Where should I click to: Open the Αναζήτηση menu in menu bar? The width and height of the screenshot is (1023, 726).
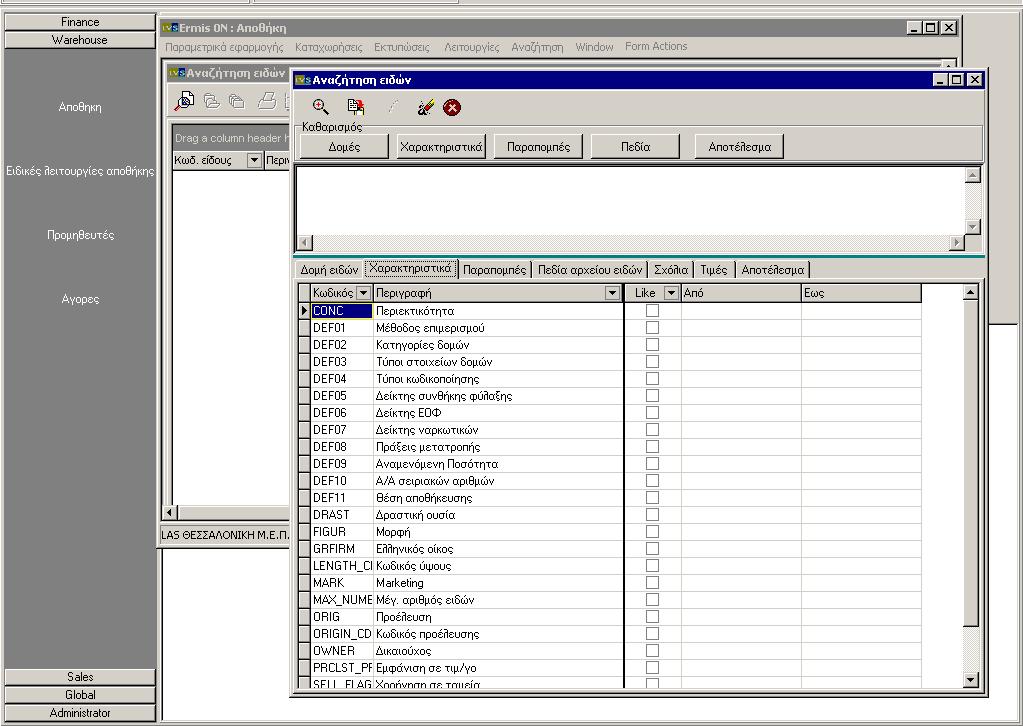pyautogui.click(x=537, y=47)
